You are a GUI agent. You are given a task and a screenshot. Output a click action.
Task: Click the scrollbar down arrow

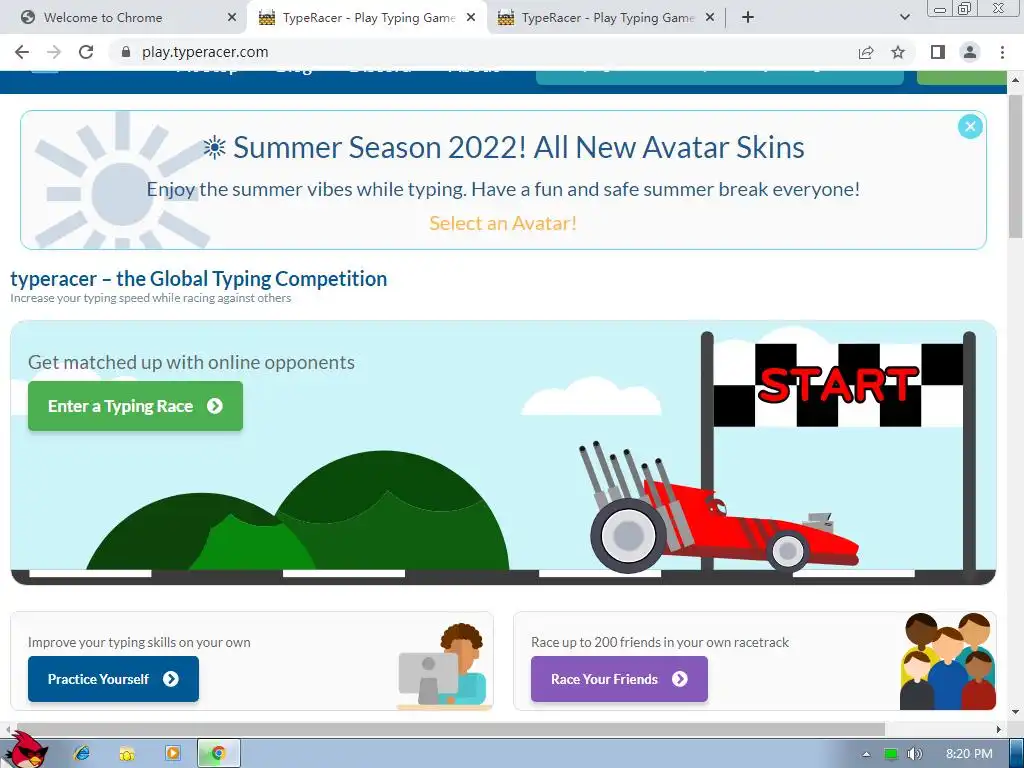pyautogui.click(x=1016, y=712)
